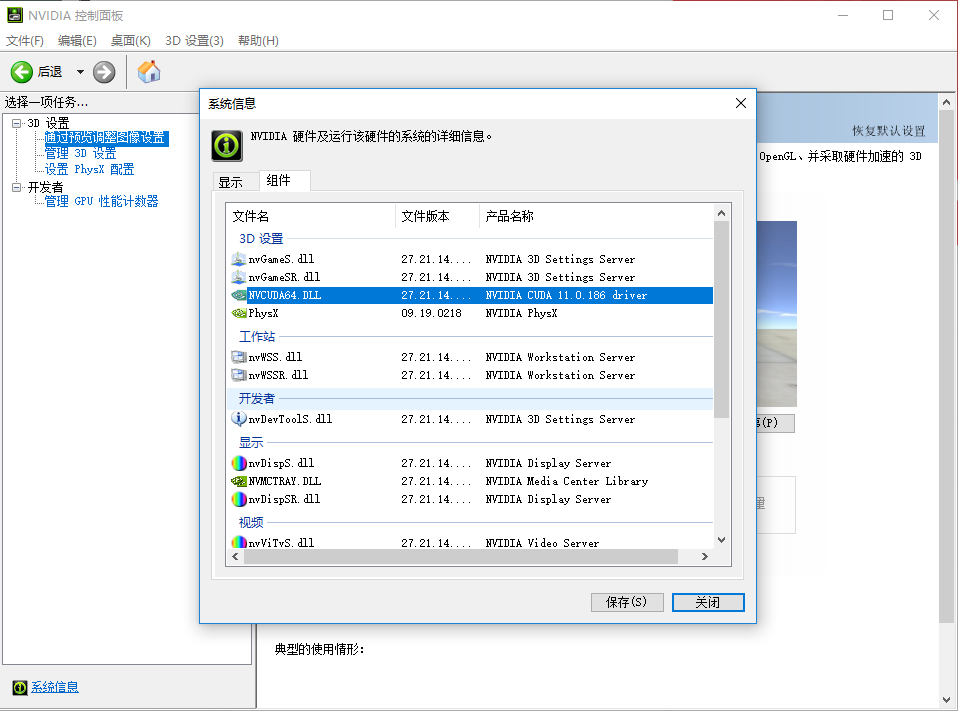The width and height of the screenshot is (958, 711).
Task: Sort by the 文件名 column header
Action: [x=311, y=216]
